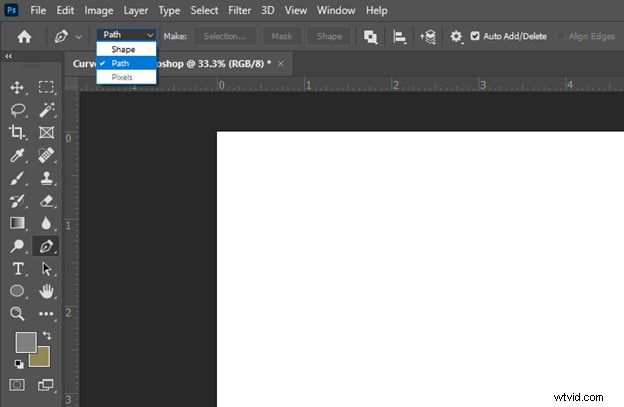Select the Eyedropper tool
The image size is (624, 407).
point(17,156)
